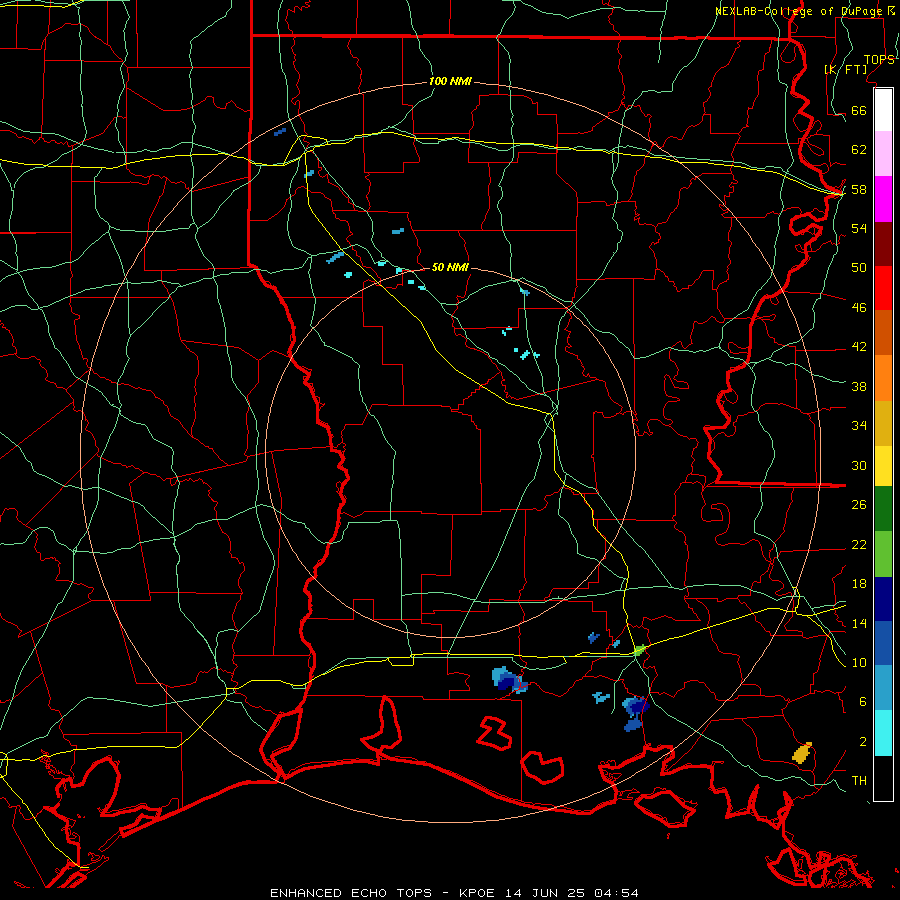Click the dark maroon legend swatch
This screenshot has width=900, height=900.
[x=883, y=244]
